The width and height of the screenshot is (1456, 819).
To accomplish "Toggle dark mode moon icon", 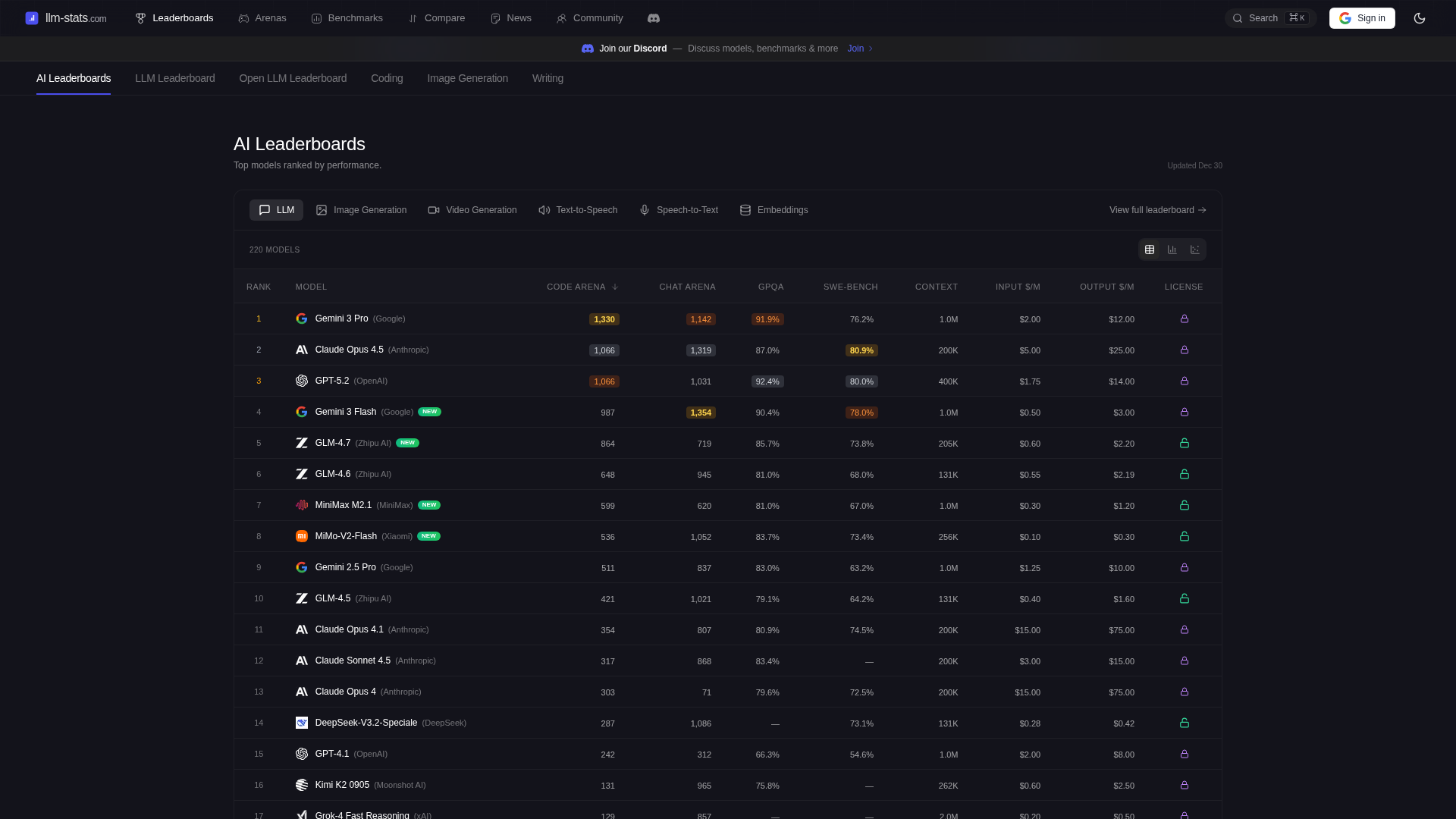I will pyautogui.click(x=1420, y=18).
